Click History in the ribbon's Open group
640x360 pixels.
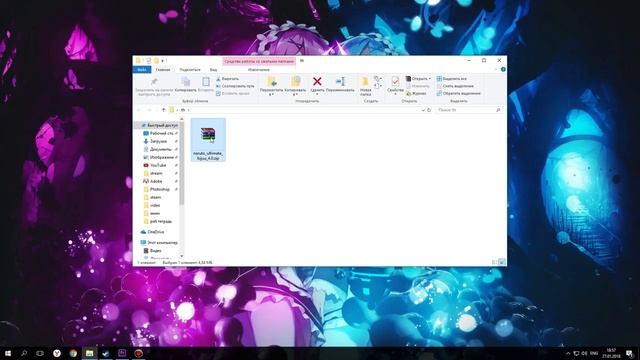(416, 93)
